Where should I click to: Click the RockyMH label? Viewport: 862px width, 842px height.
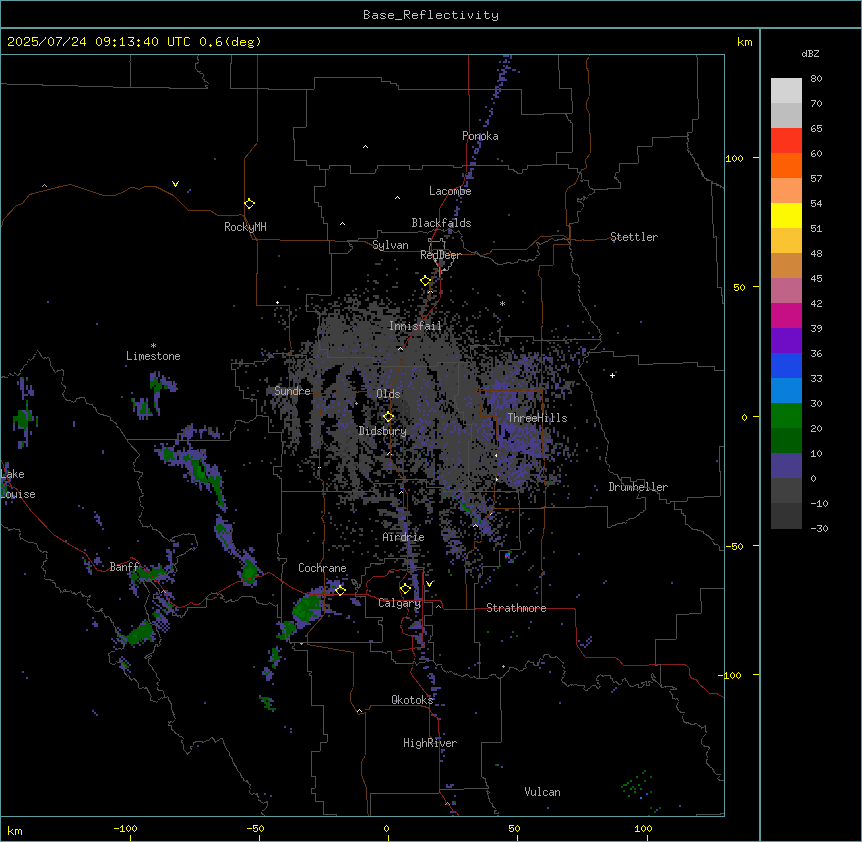coord(245,227)
